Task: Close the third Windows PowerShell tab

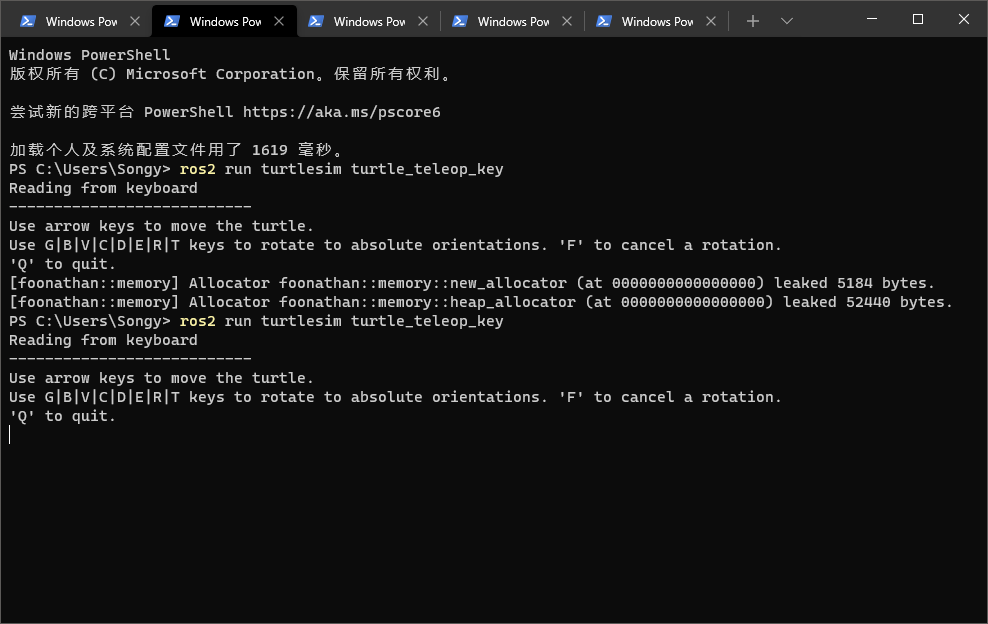Action: pyautogui.click(x=423, y=20)
